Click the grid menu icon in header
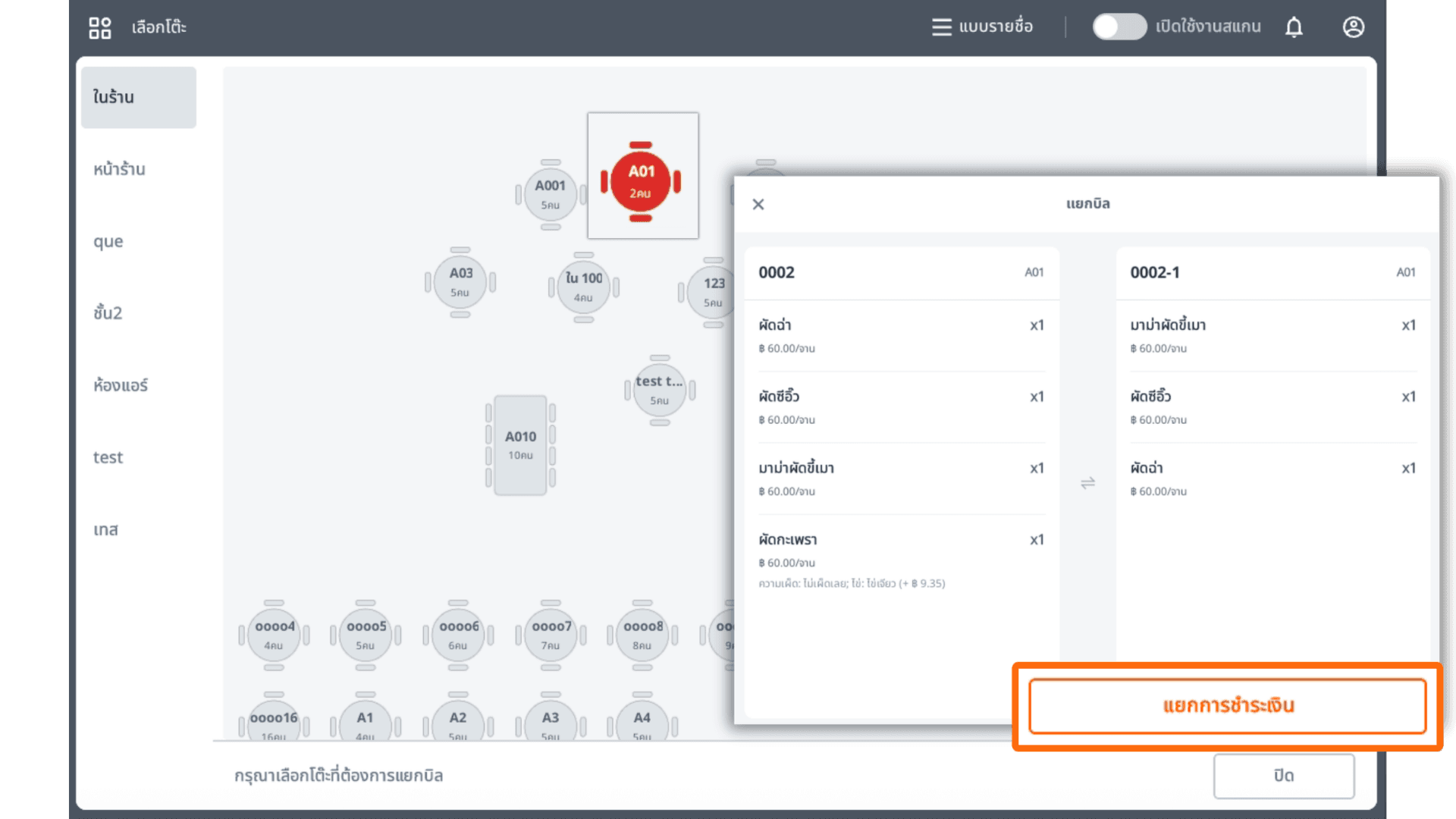Viewport: 1456px width, 819px height. pos(99,28)
